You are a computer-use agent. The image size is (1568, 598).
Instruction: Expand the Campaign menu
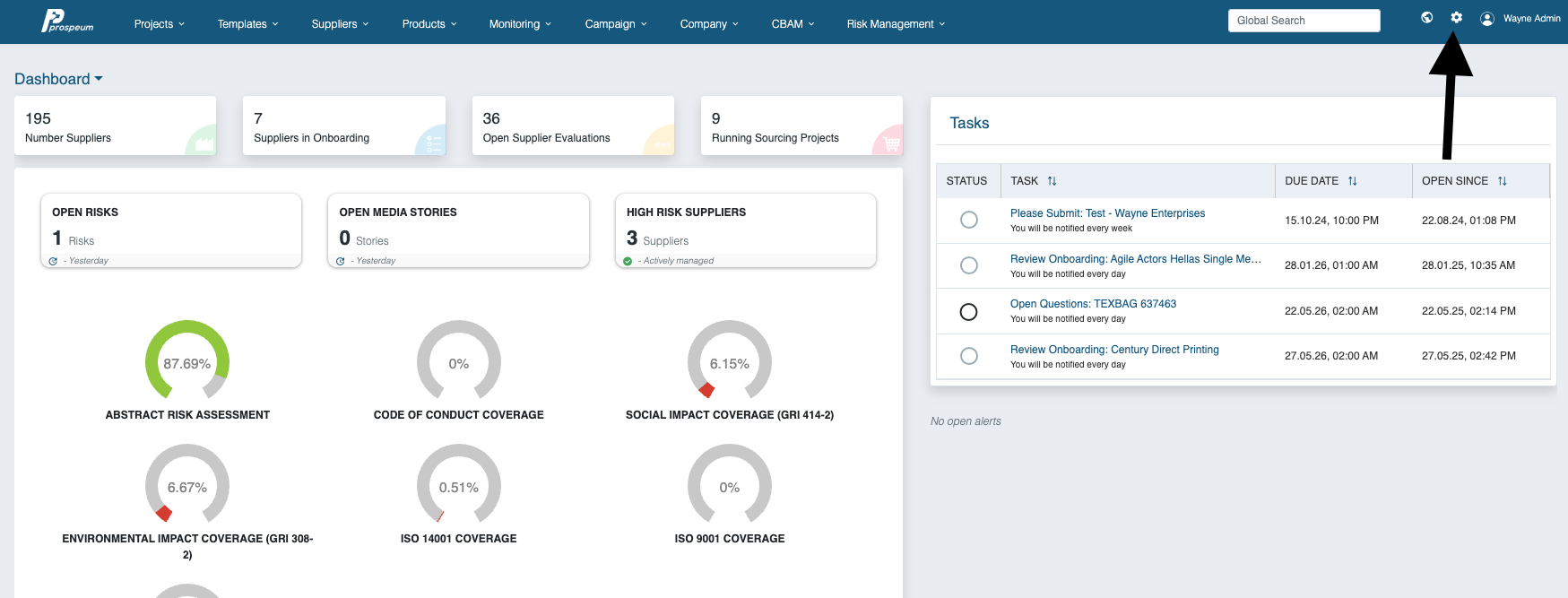pos(616,24)
